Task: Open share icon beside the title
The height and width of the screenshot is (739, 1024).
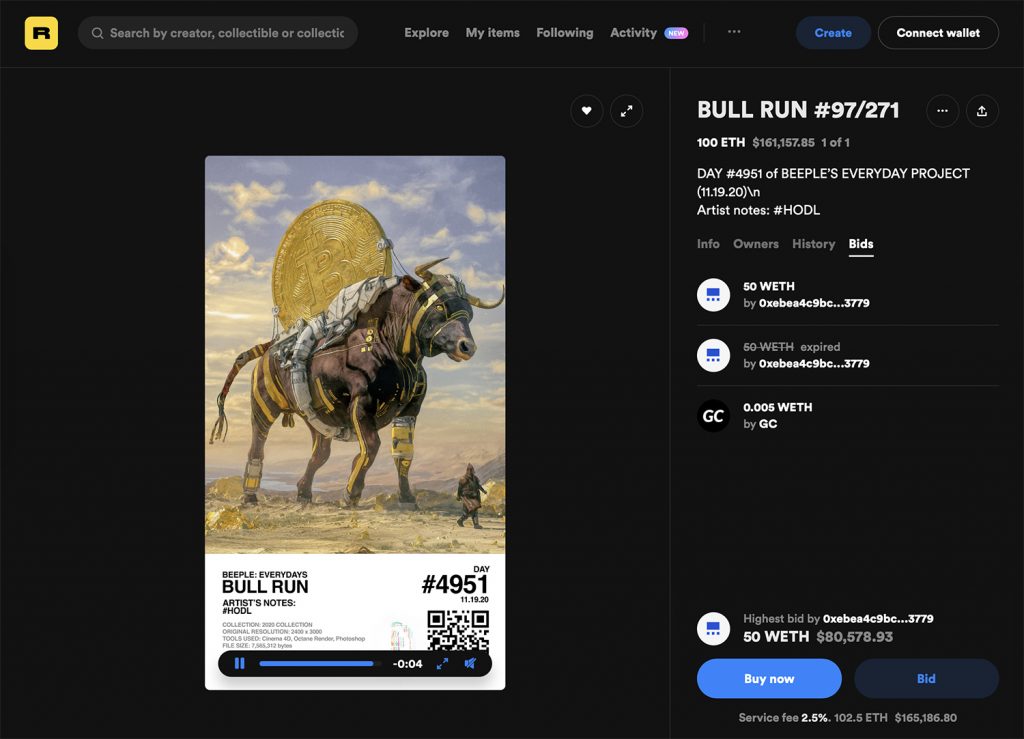Action: point(982,111)
